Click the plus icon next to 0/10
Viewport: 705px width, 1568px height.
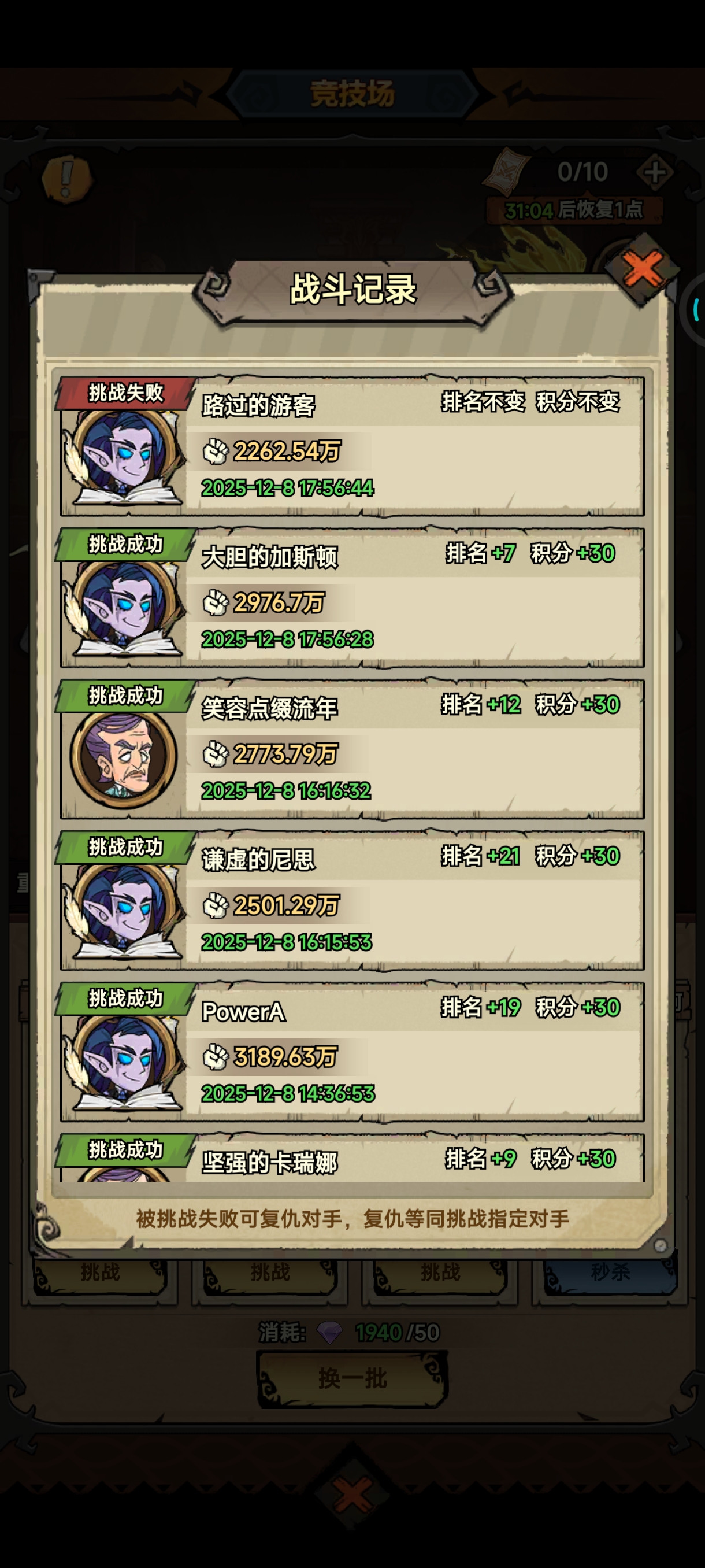(x=654, y=172)
